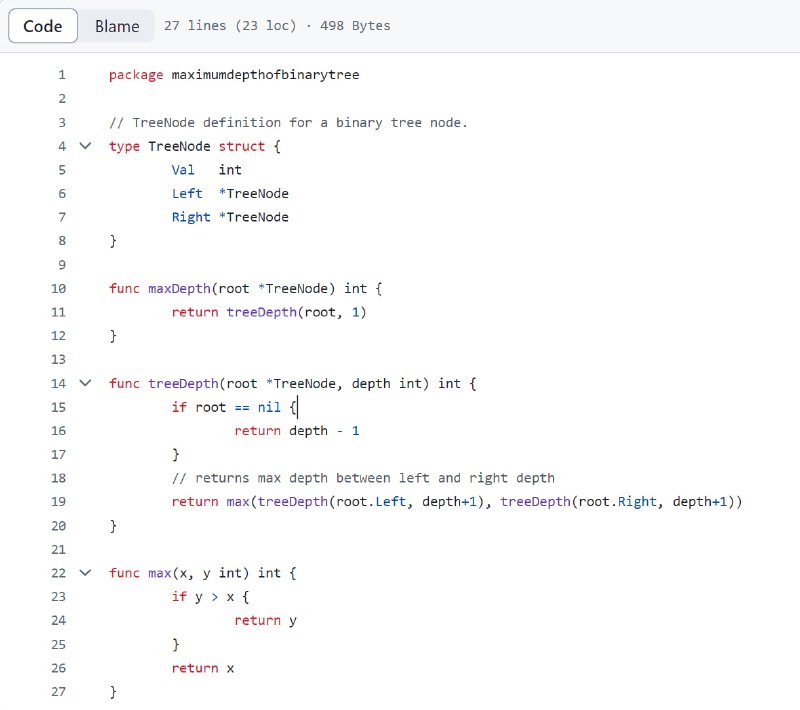Click the 'int' type on line 5

point(230,170)
